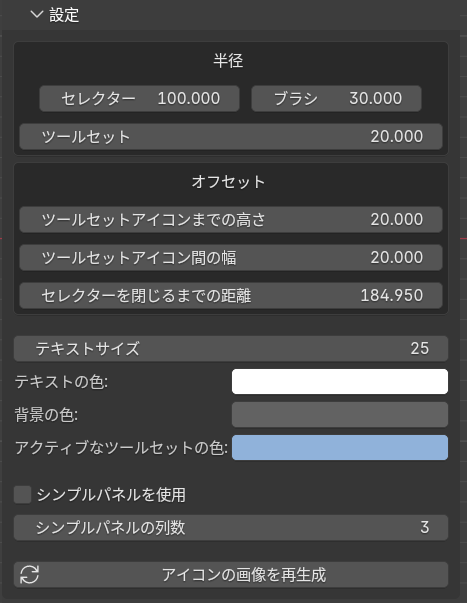Click ツールセットアイコン間の幅 value field
The height and width of the screenshot is (603, 467).
click(231, 257)
